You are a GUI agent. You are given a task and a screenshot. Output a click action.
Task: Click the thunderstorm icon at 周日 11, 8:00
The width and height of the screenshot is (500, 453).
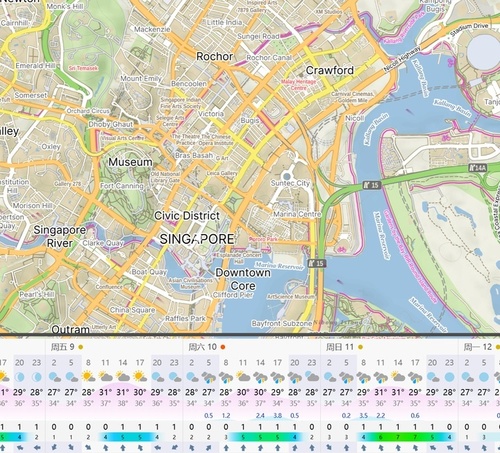(363, 377)
